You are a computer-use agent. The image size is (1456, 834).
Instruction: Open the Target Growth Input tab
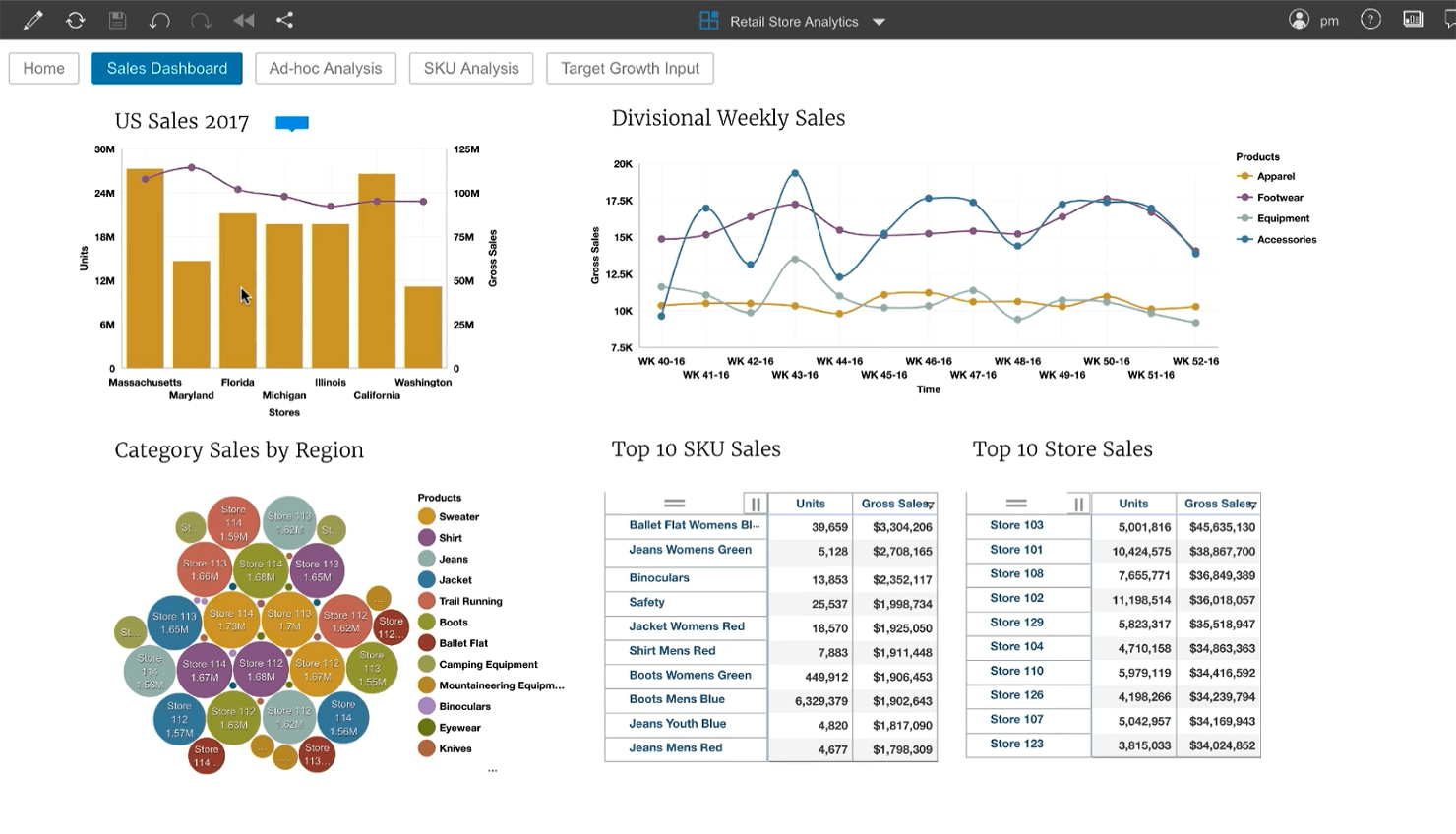coord(630,68)
